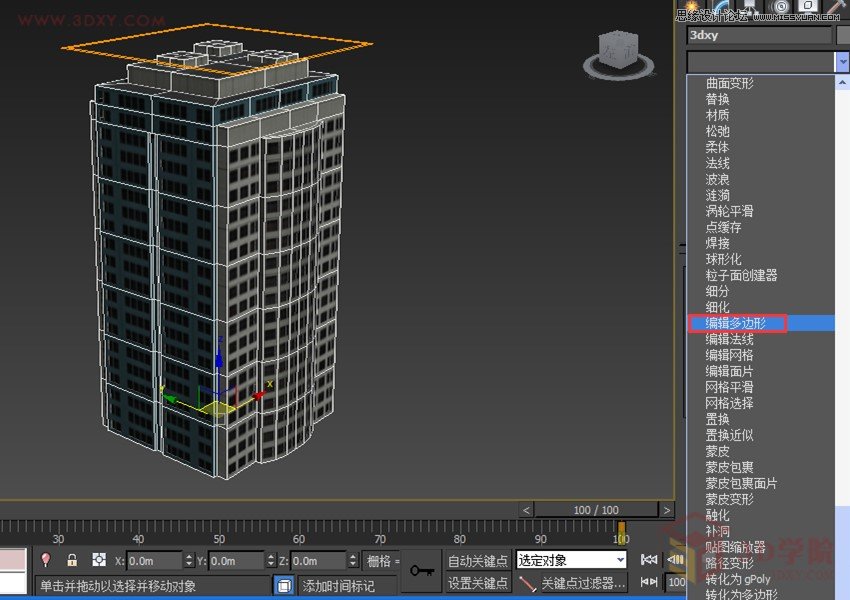Viewport: 850px width, 600px height.
Task: Open the Display command panel tab
Action: pyautogui.click(x=808, y=7)
